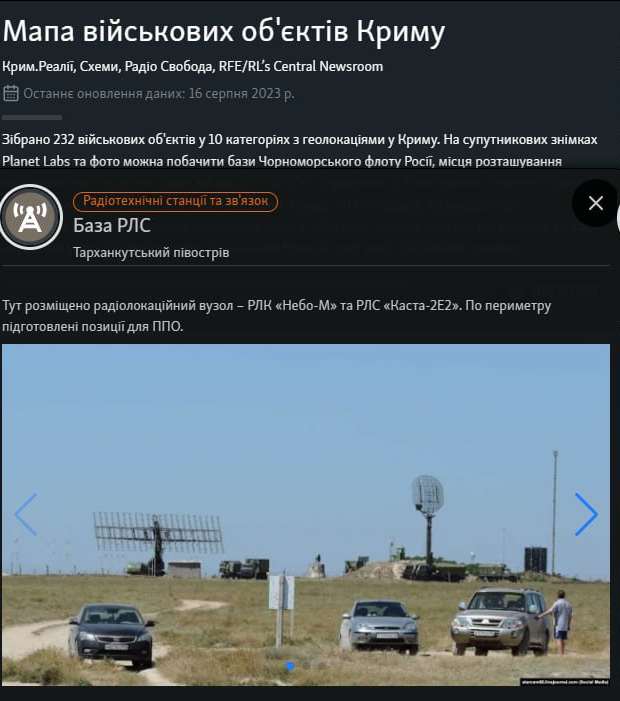Select the second carousel dot
Screen dimensions: 620x701
coord(306,666)
